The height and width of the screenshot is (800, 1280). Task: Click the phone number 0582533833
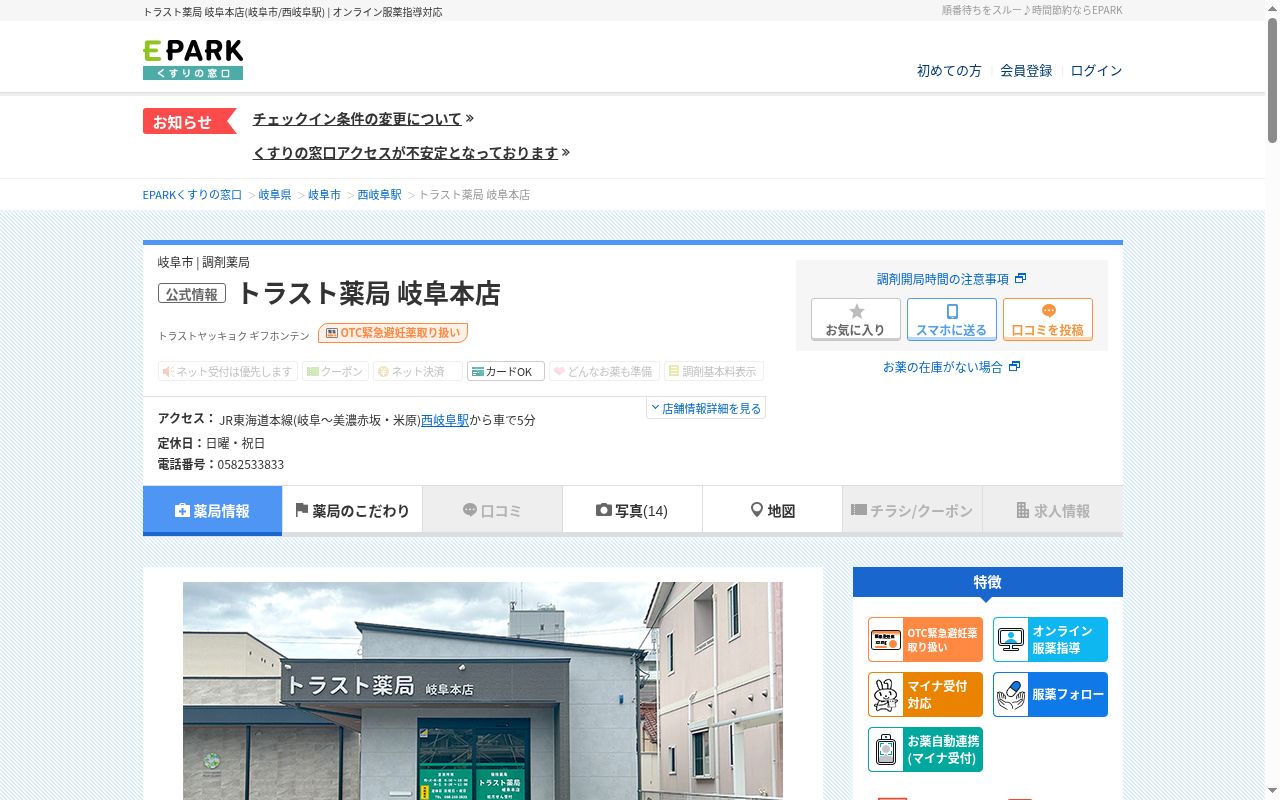251,465
